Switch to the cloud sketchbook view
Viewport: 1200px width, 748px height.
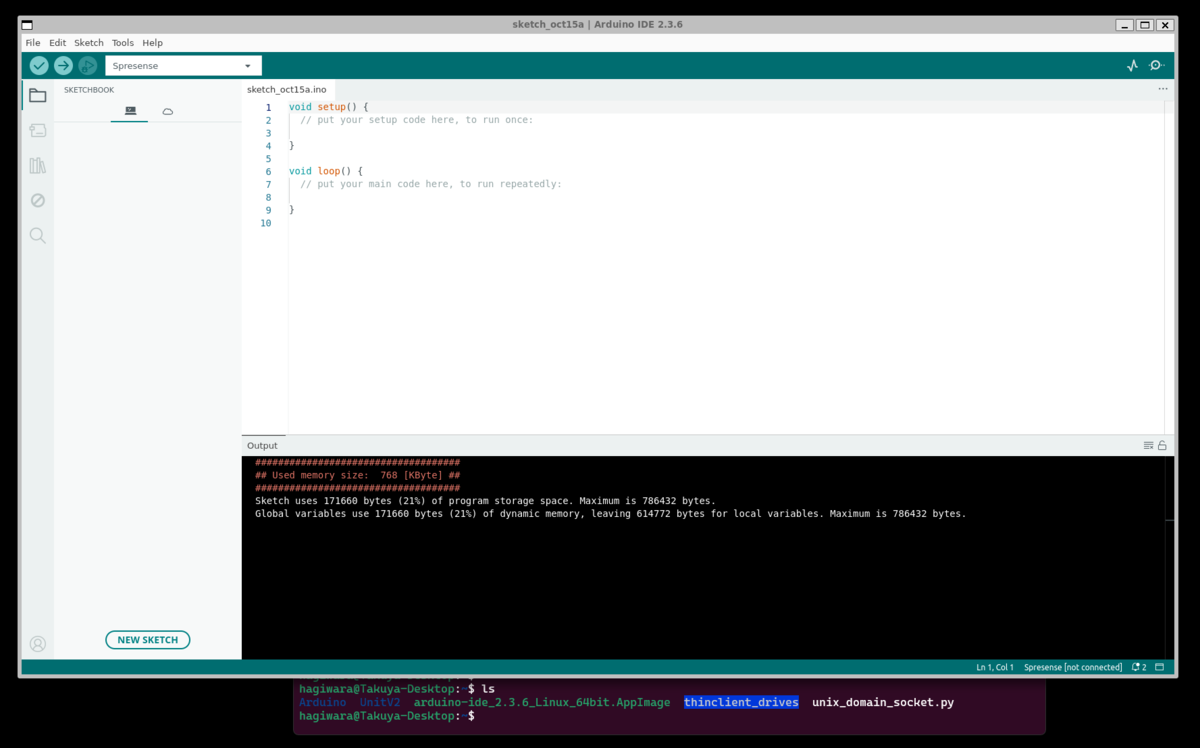tap(167, 111)
